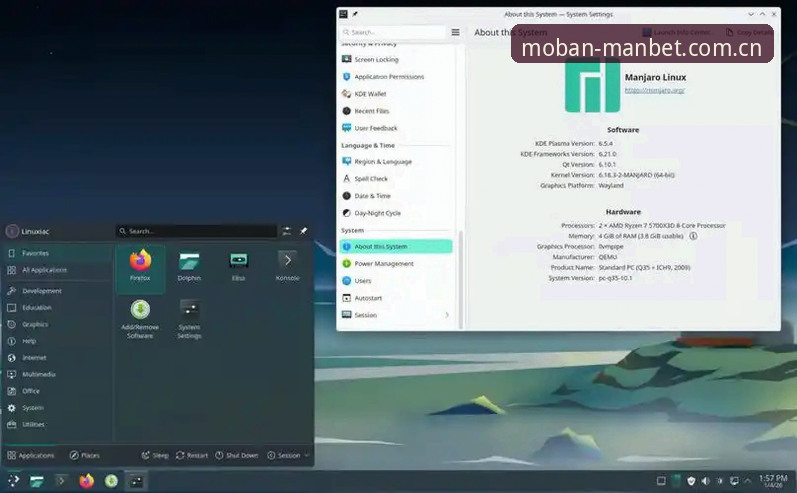
Task: Click the Shut Down button
Action: (x=236, y=455)
